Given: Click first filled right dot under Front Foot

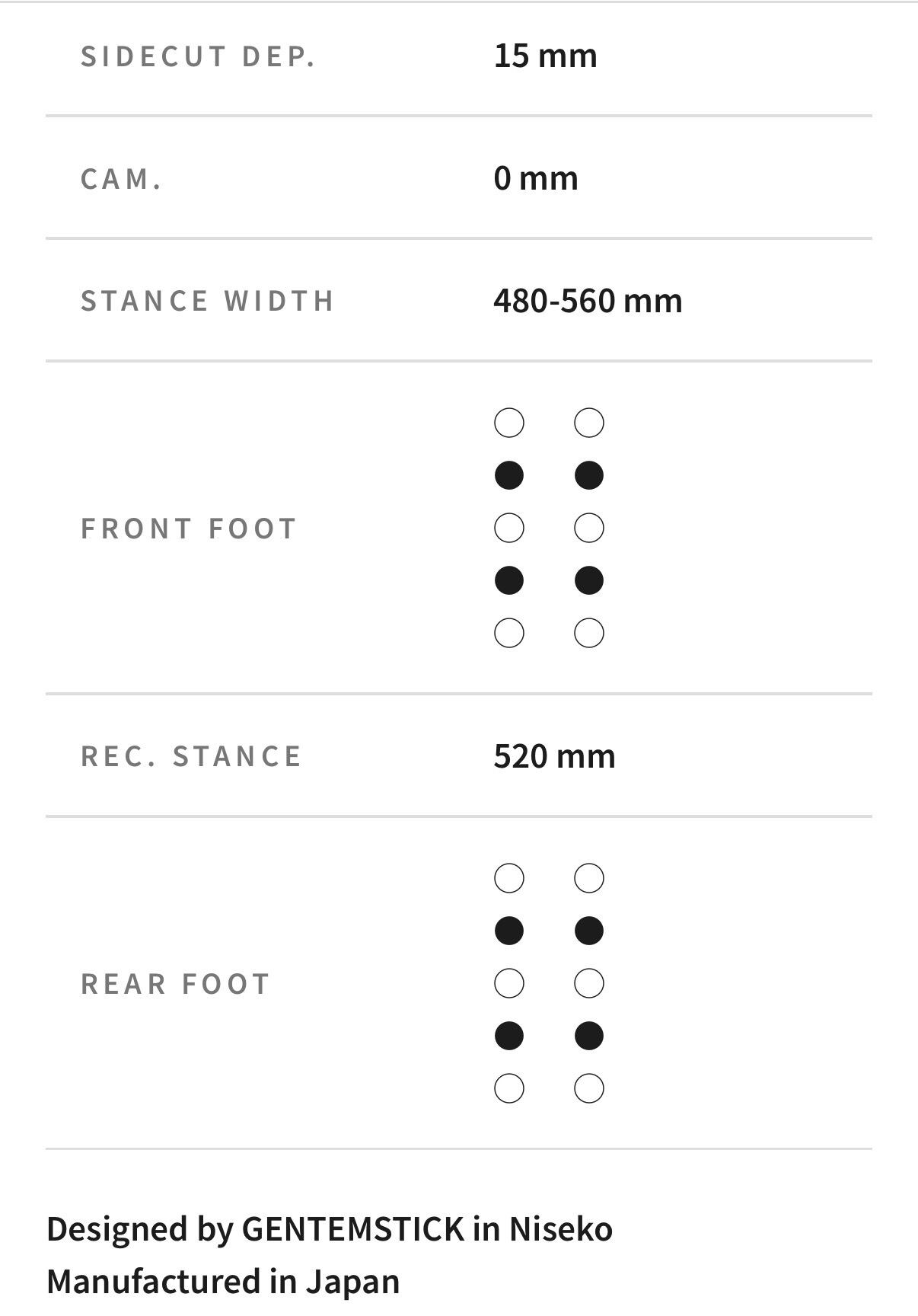Looking at the screenshot, I should click(589, 475).
